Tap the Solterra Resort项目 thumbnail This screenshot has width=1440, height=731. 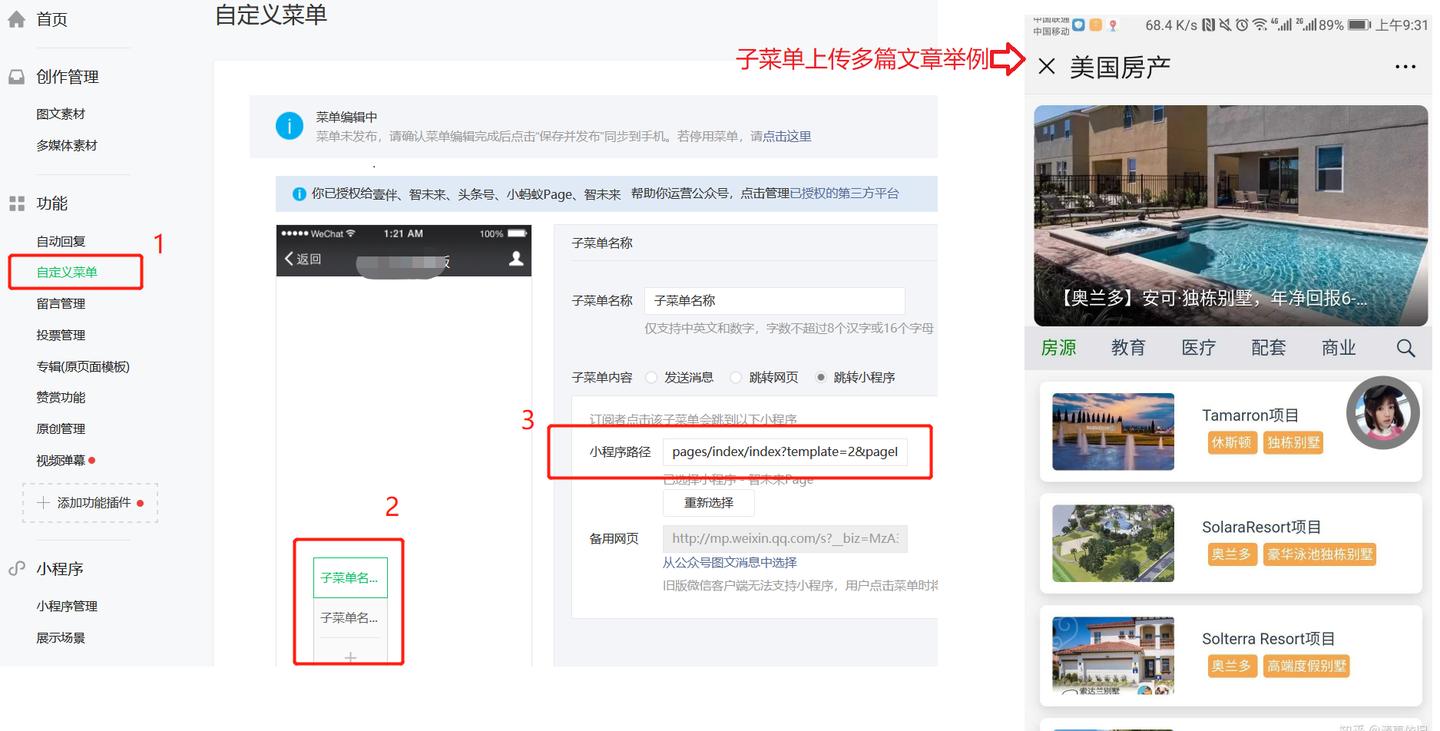tap(1113, 655)
